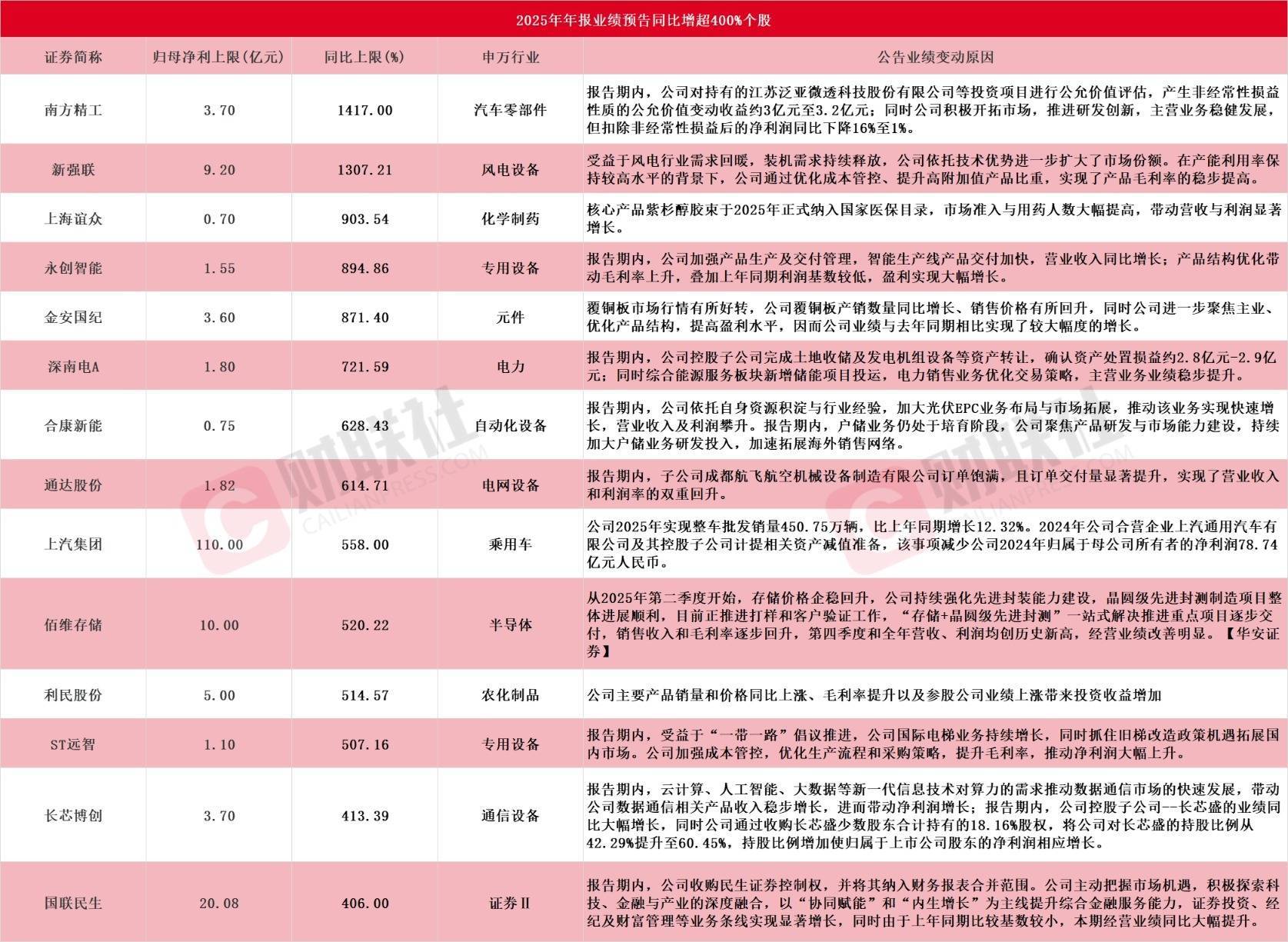Select the 申万行业 column header
Screen dimensions: 1288x942
[511, 58]
